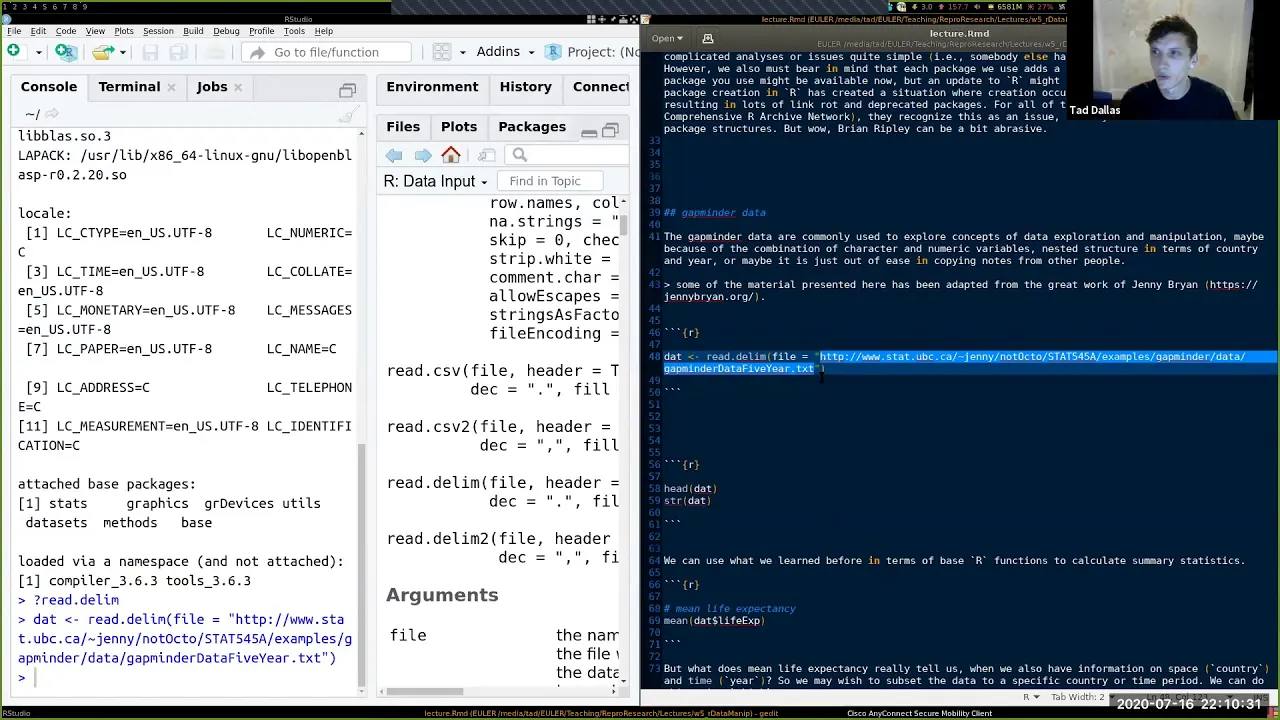This screenshot has width=1280, height=720.
Task: Click the Arguments heading in Help
Action: (442, 595)
